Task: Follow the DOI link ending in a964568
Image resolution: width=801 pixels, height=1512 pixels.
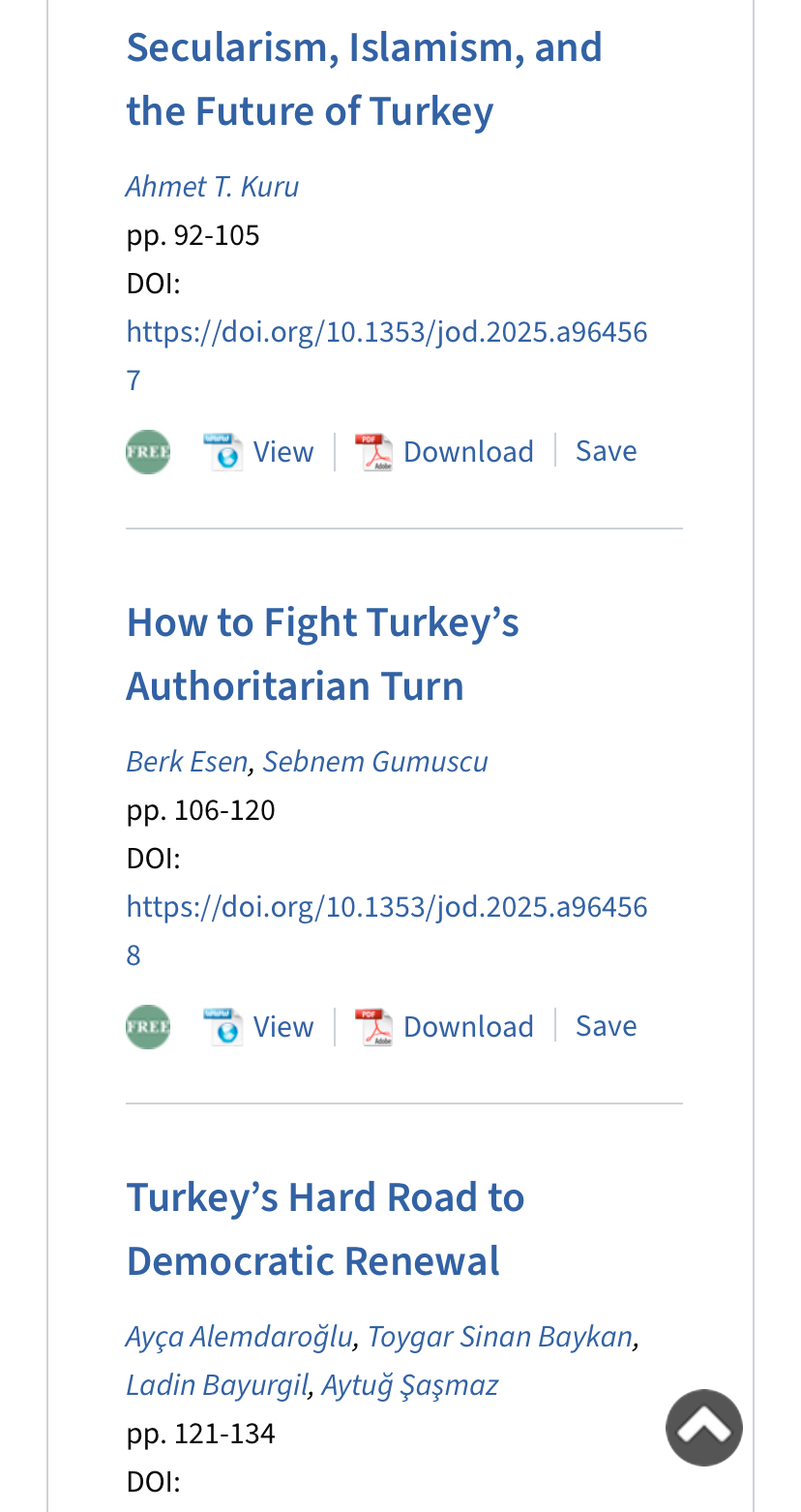Action: (x=386, y=907)
